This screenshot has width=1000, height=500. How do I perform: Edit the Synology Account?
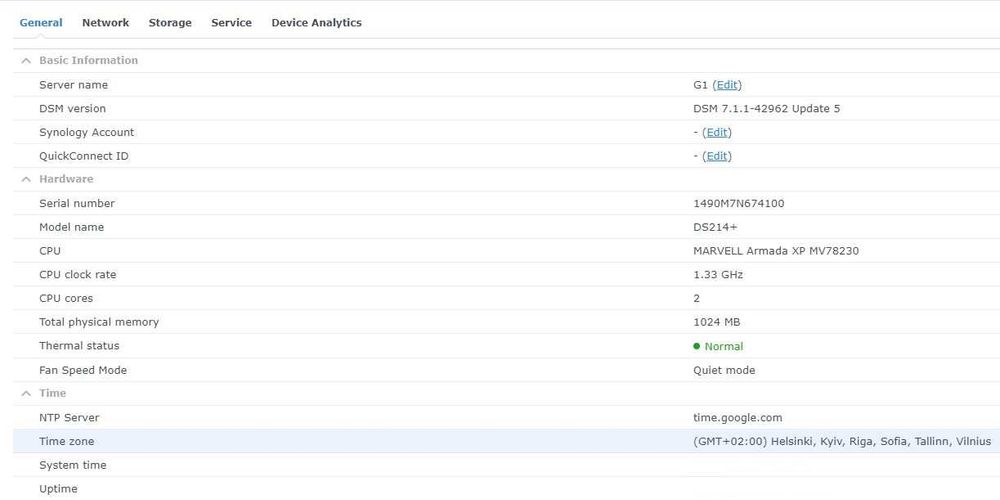717,133
